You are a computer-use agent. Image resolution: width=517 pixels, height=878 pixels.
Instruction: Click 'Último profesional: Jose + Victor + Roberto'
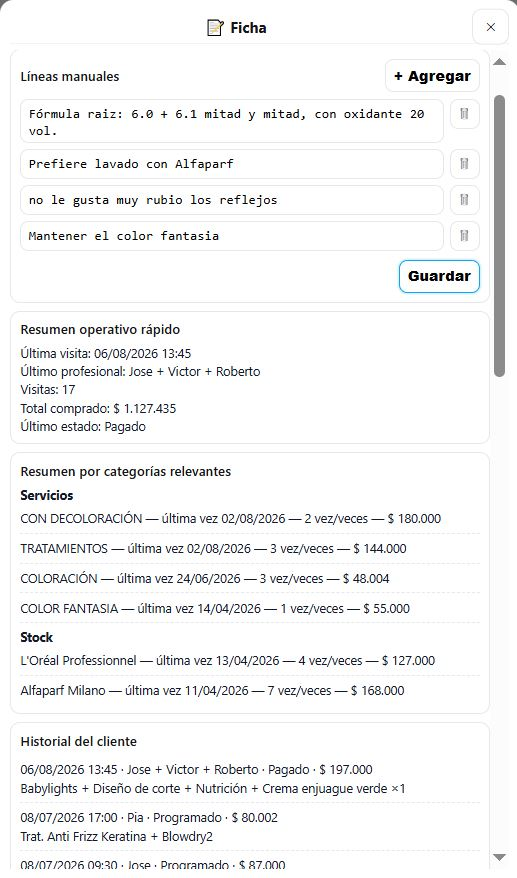pos(141,372)
